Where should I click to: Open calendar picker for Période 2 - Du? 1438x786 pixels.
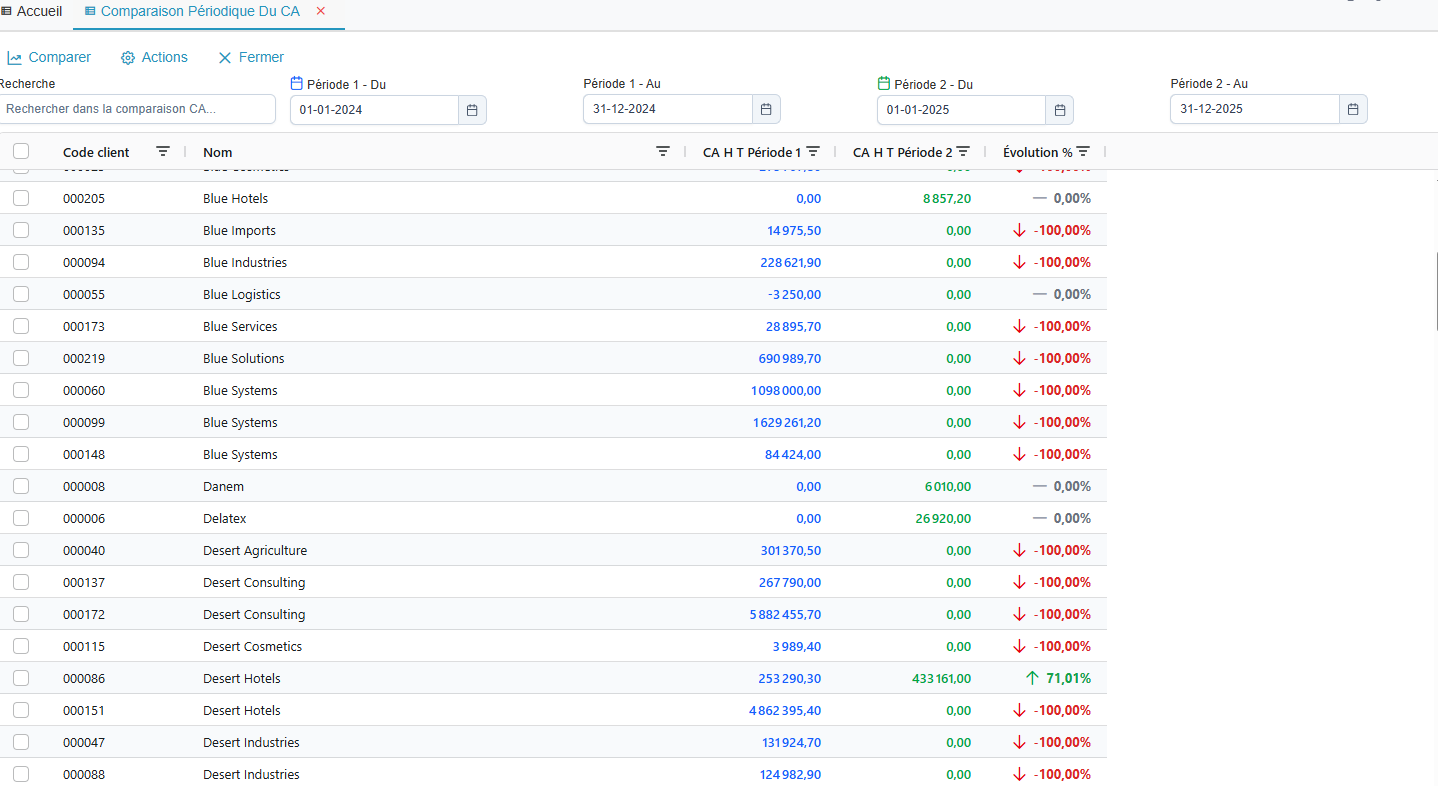1060,110
